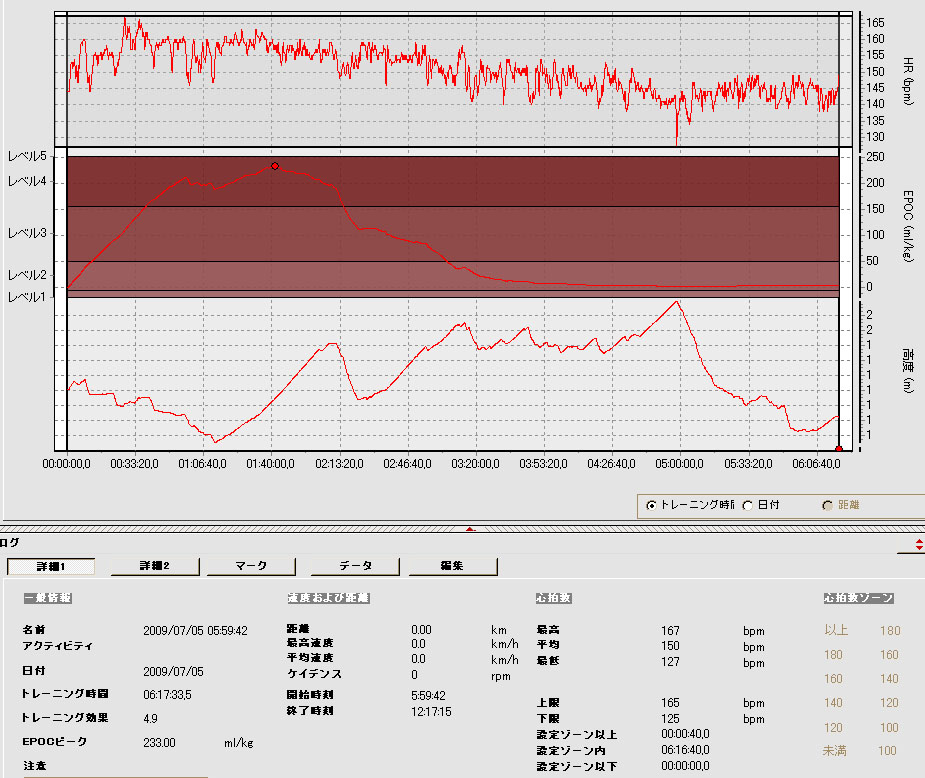Click the EPOC (ml/kg) axis title
The image size is (925, 778).
coord(908,225)
